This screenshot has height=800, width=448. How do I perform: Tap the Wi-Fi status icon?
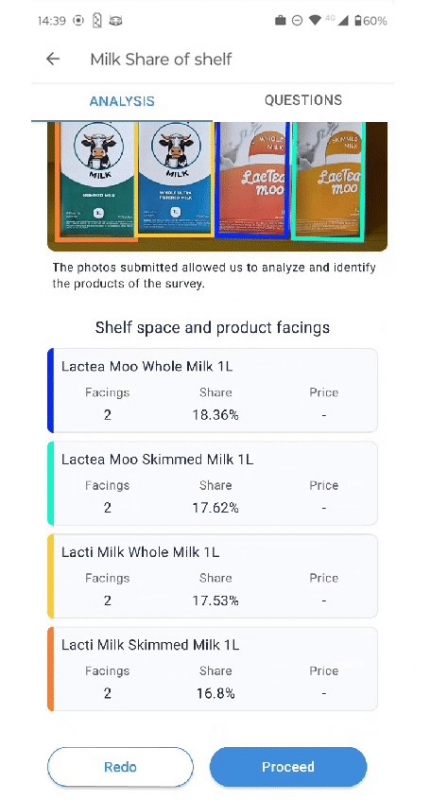coord(315,21)
